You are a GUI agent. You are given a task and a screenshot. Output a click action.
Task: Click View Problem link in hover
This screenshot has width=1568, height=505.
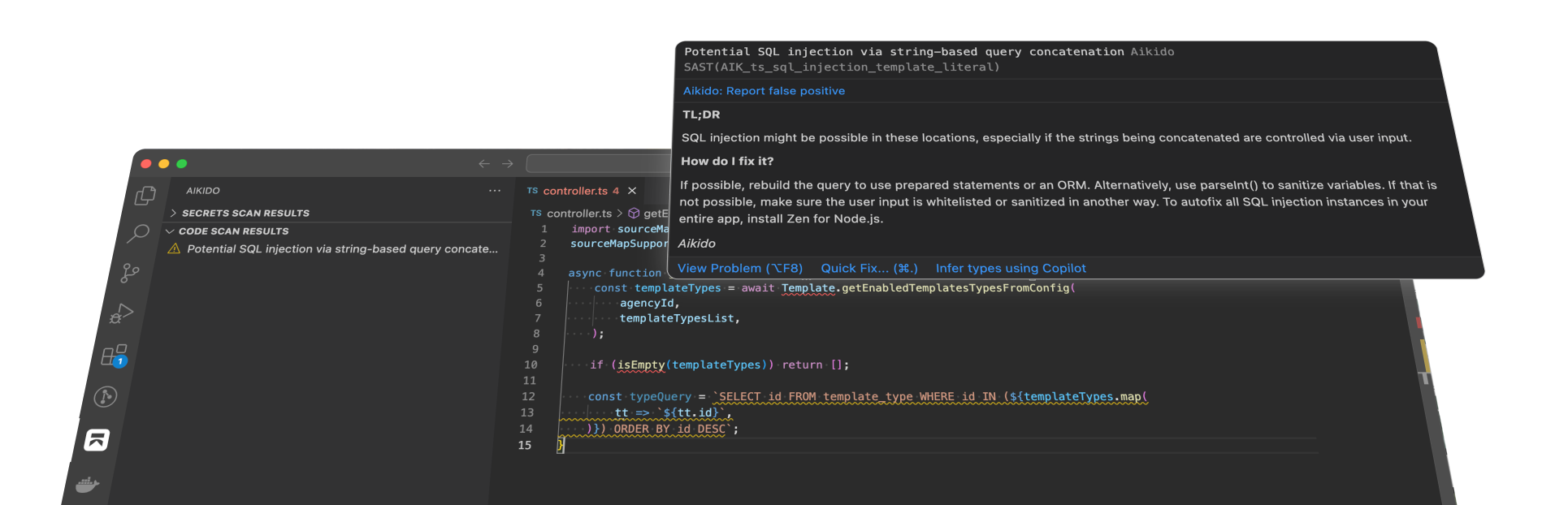tap(740, 268)
